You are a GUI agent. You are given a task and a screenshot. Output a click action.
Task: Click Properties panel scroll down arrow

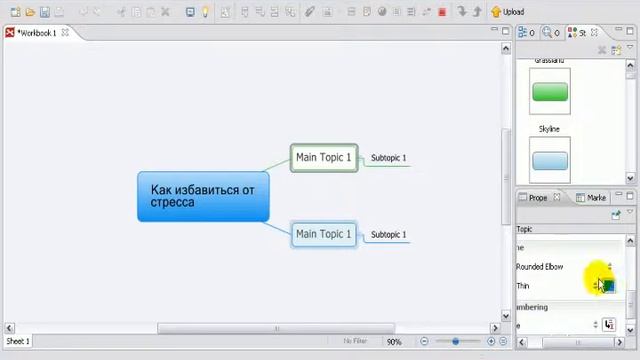pos(630,330)
